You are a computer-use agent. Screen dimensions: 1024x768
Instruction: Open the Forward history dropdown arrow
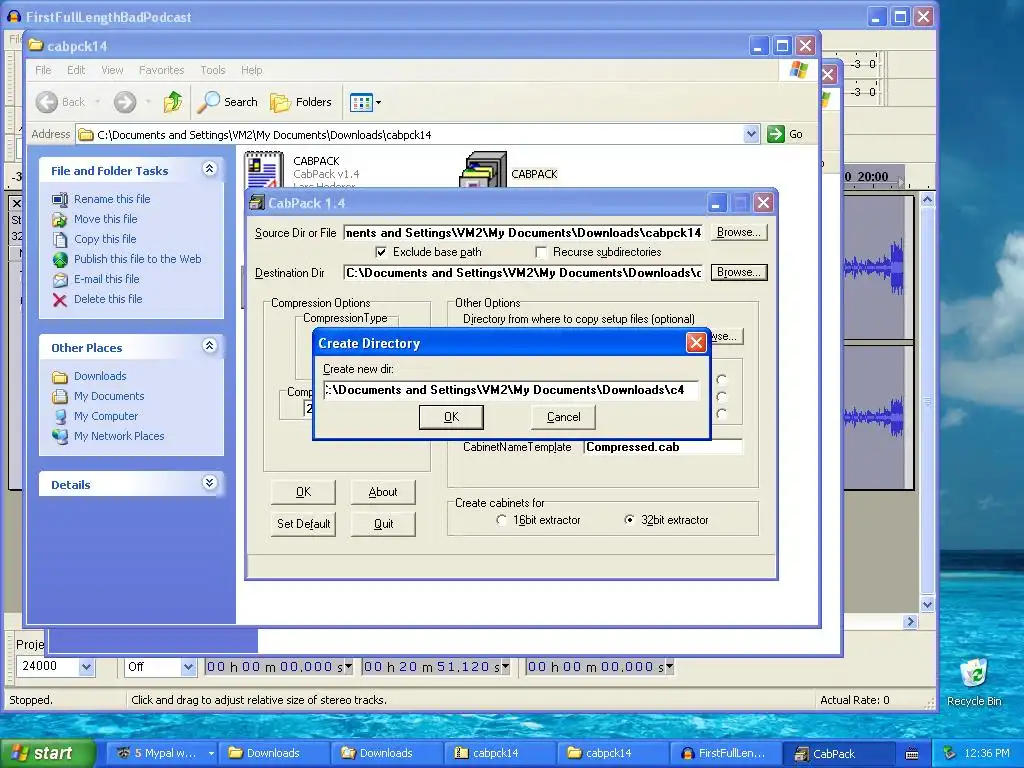pos(148,102)
